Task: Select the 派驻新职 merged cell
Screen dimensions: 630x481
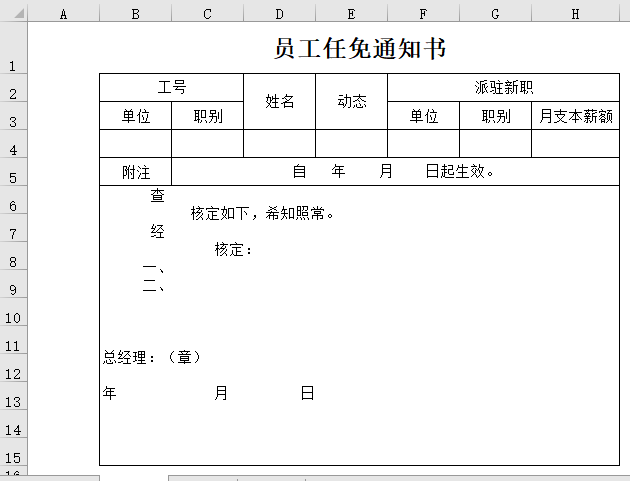Action: coord(503,88)
